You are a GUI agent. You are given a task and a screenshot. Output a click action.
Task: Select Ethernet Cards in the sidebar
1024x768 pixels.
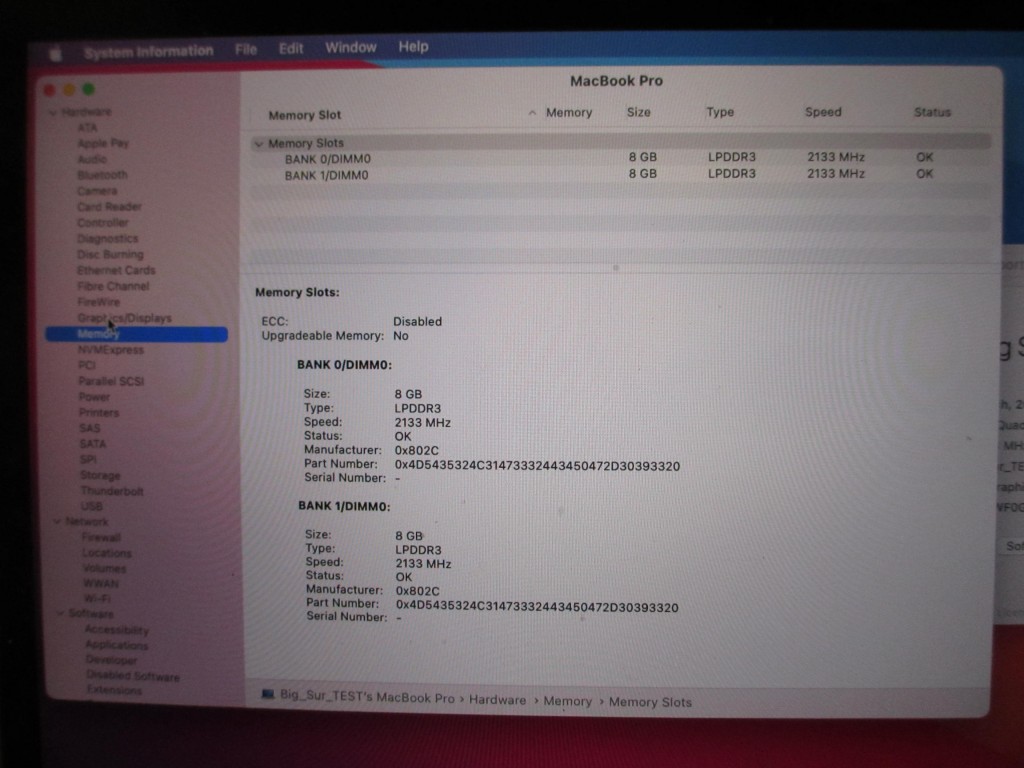tap(116, 270)
